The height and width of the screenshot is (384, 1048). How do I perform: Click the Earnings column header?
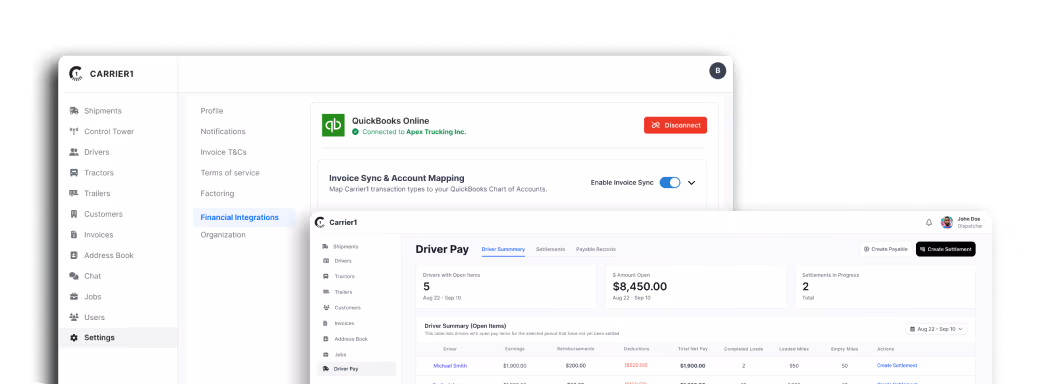pos(515,349)
